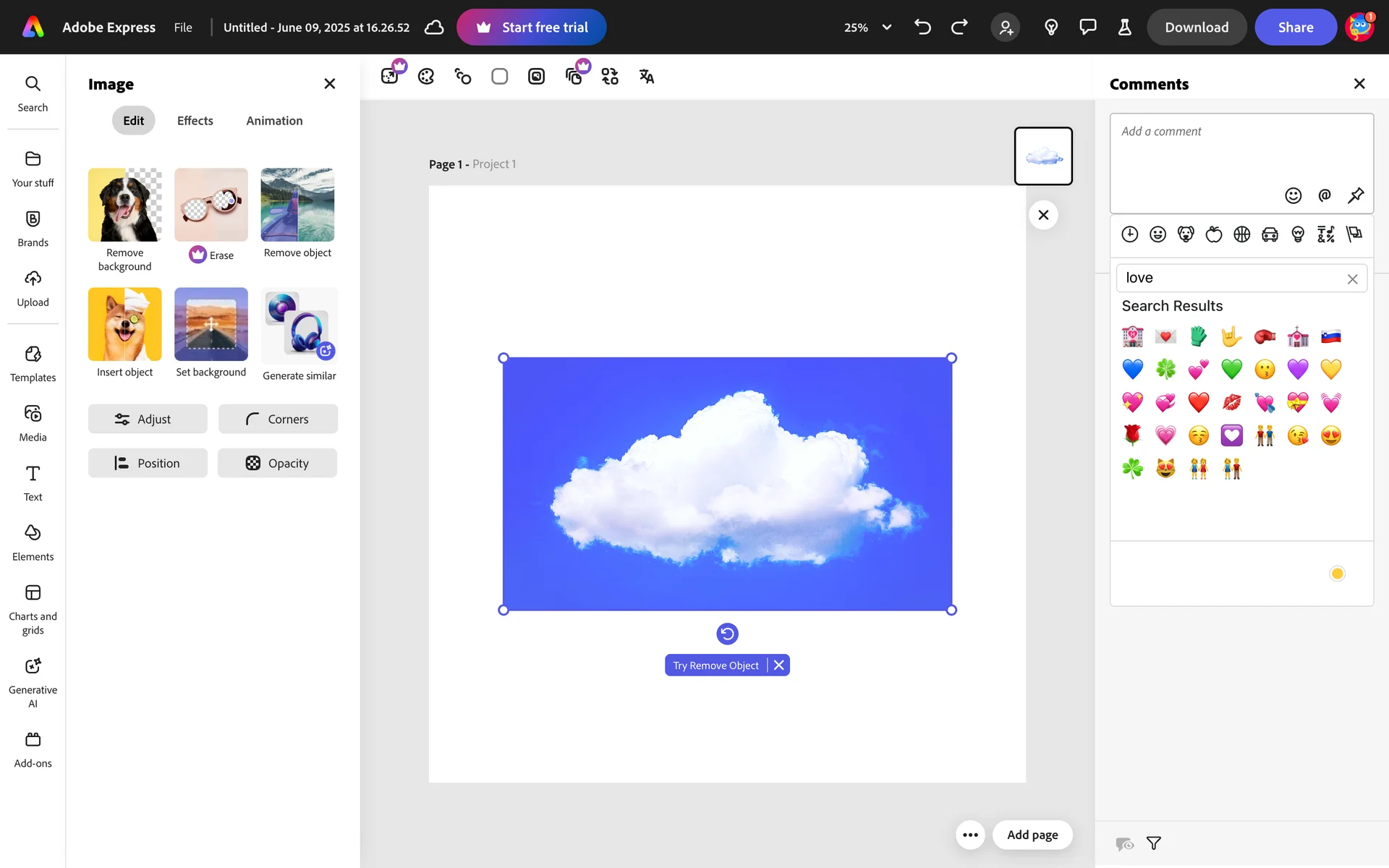Click the pin comment icon

point(1356,195)
